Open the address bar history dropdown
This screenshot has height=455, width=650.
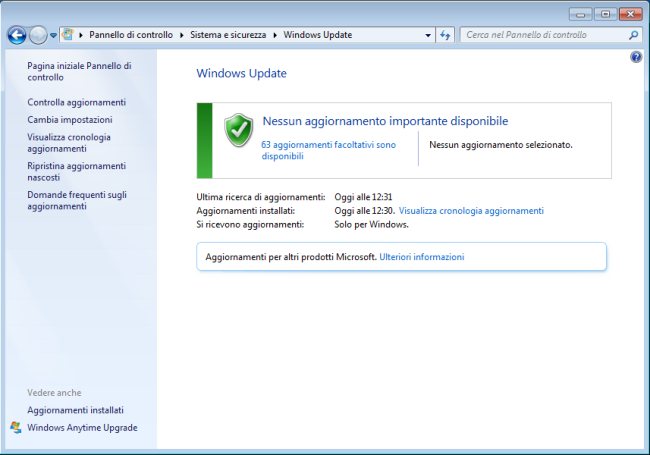pyautogui.click(x=428, y=35)
